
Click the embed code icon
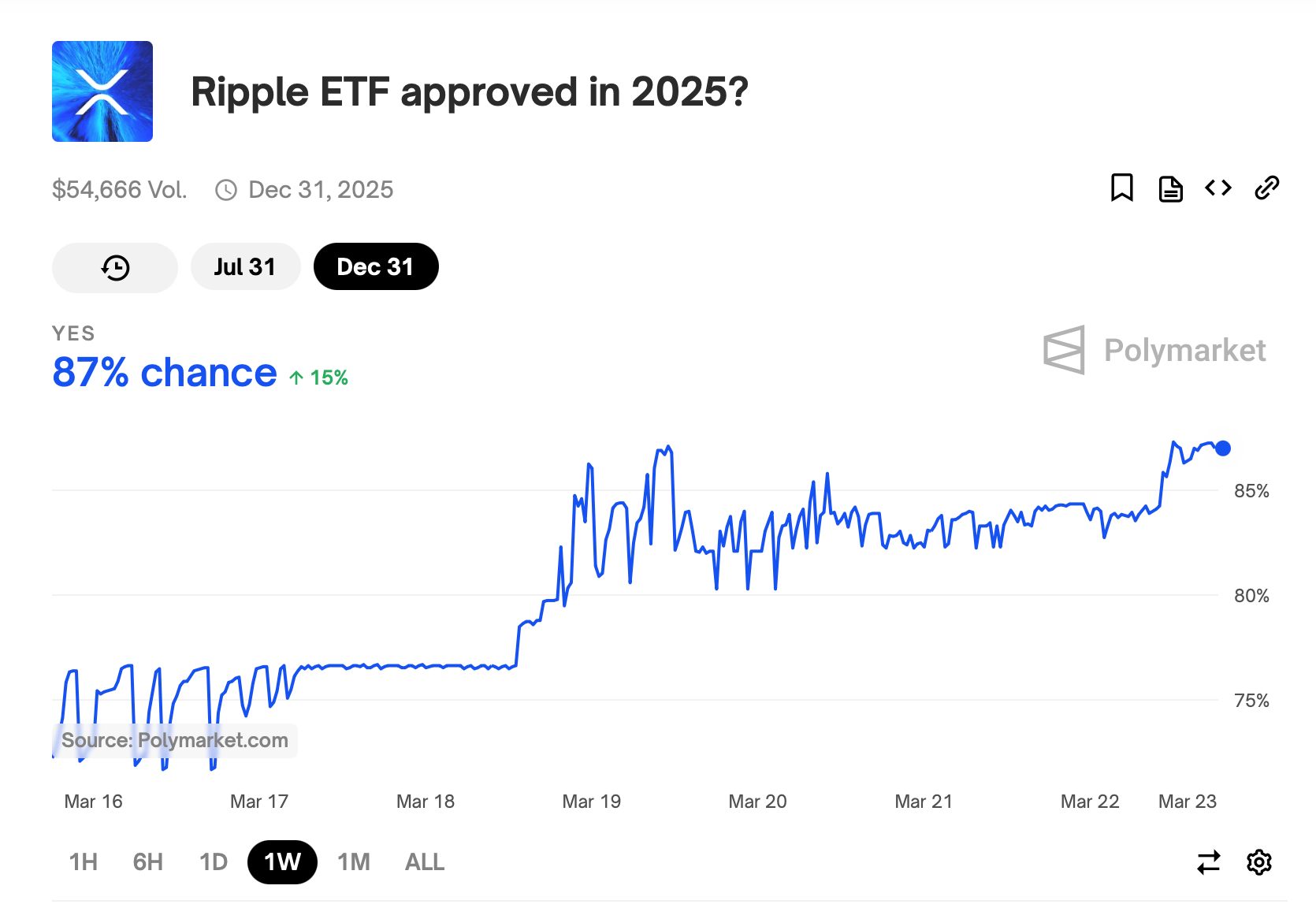coord(1217,188)
